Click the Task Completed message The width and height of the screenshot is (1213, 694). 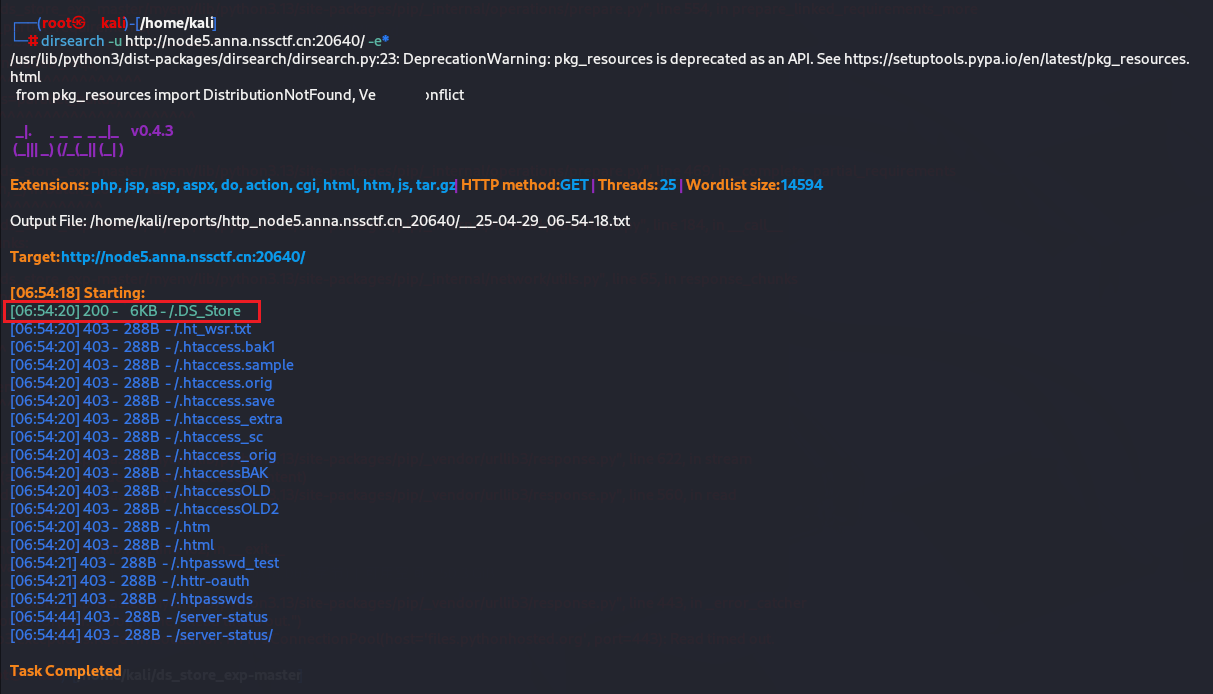point(66,671)
